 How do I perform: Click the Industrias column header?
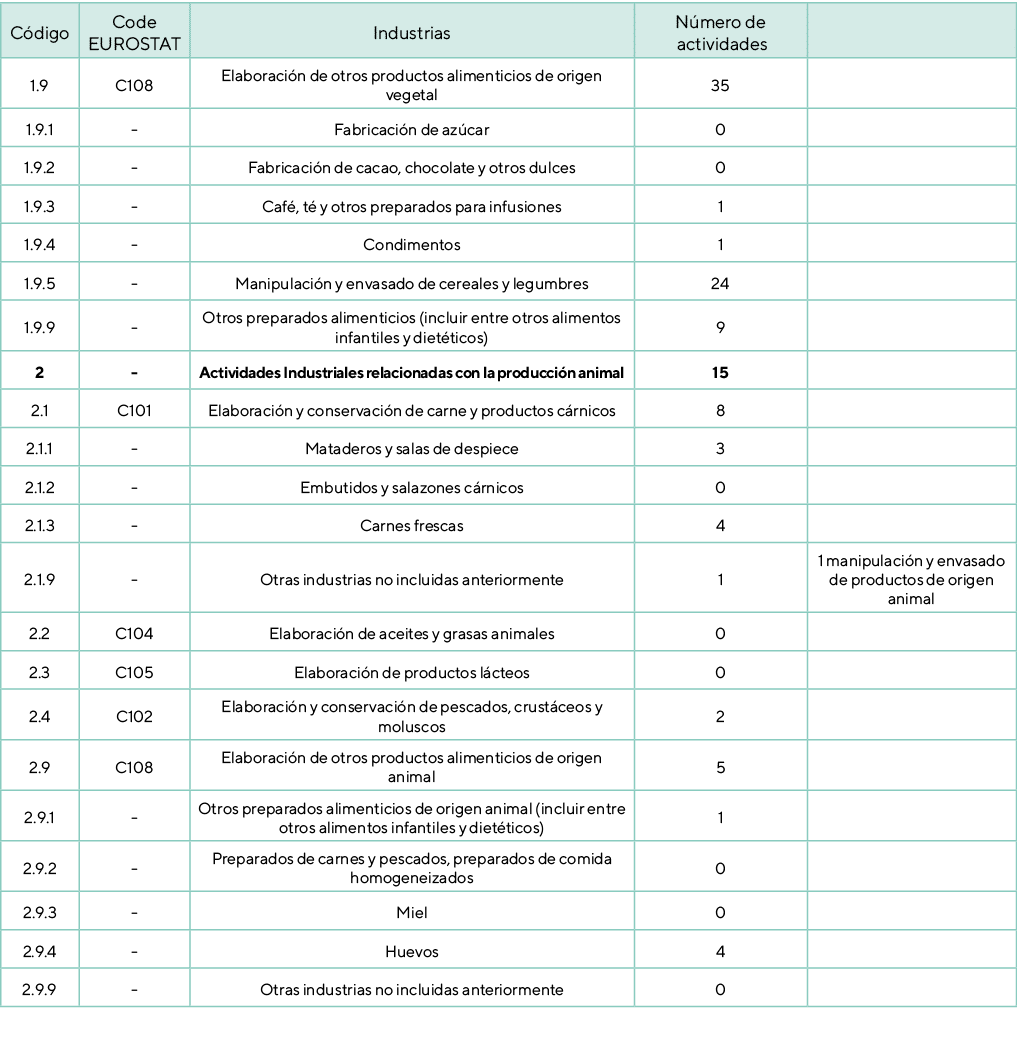coord(411,33)
